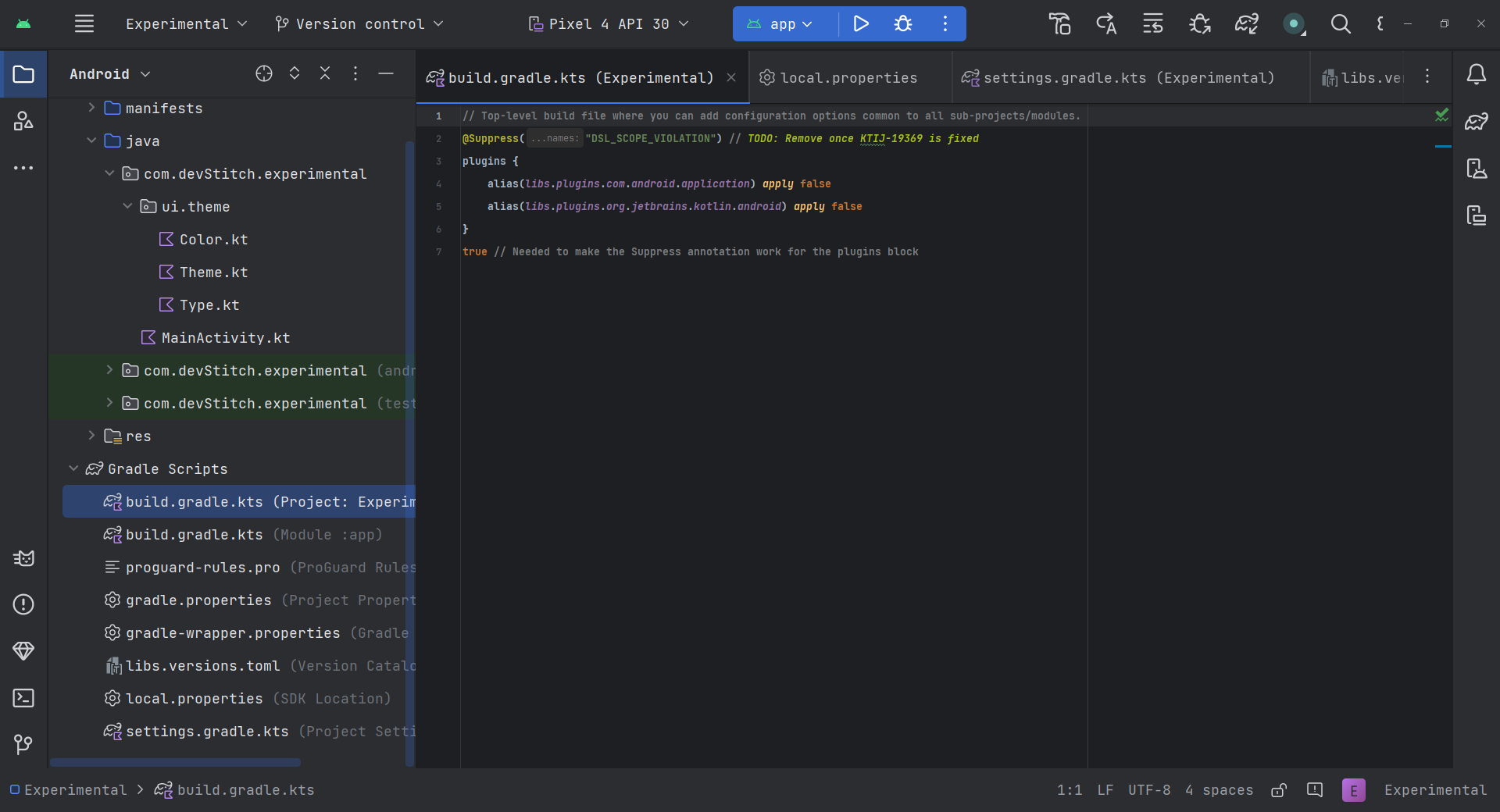Open the Problems tool window

(23, 604)
